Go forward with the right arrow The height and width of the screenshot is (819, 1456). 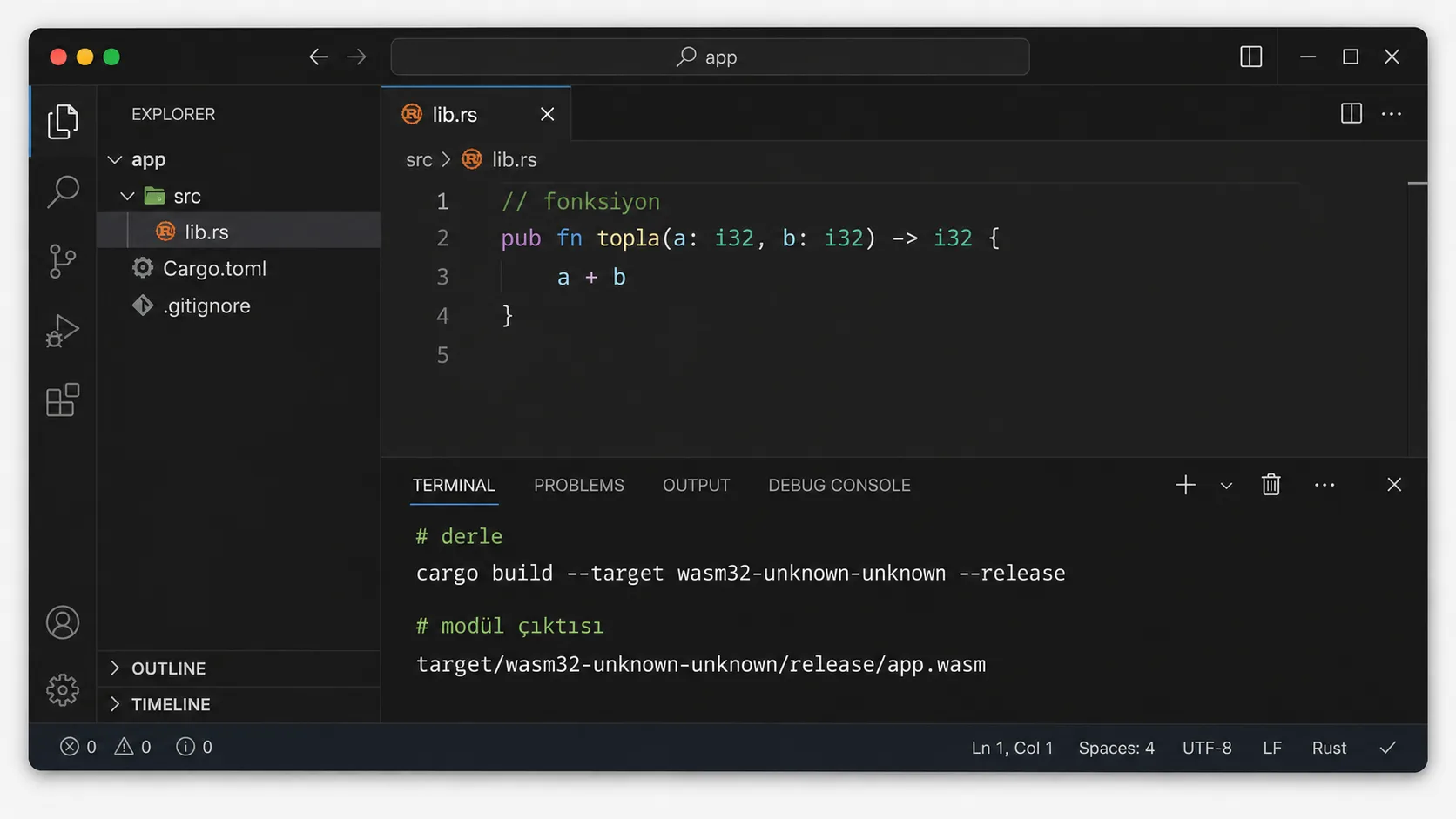[x=357, y=57]
